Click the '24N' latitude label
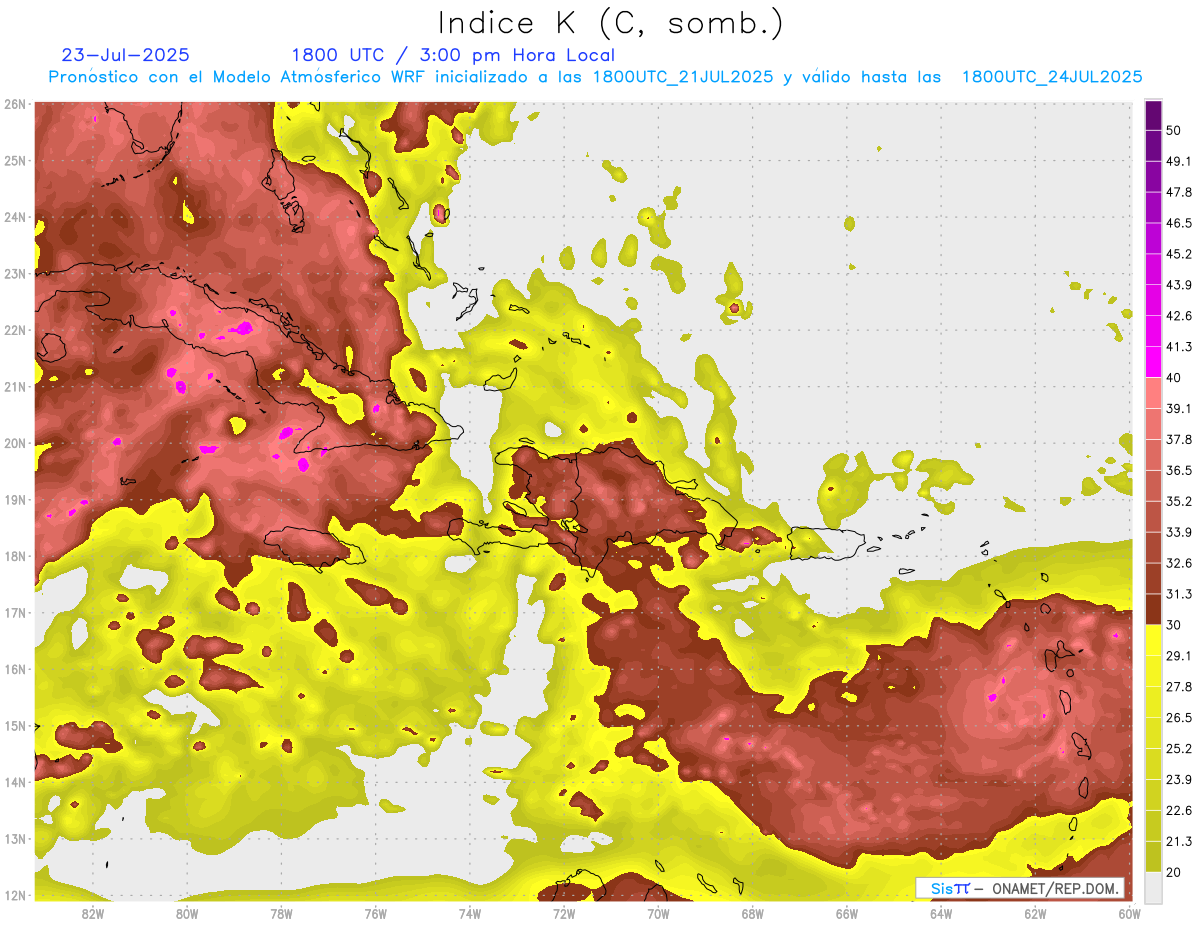This screenshot has height=927, width=1200. click(x=15, y=217)
